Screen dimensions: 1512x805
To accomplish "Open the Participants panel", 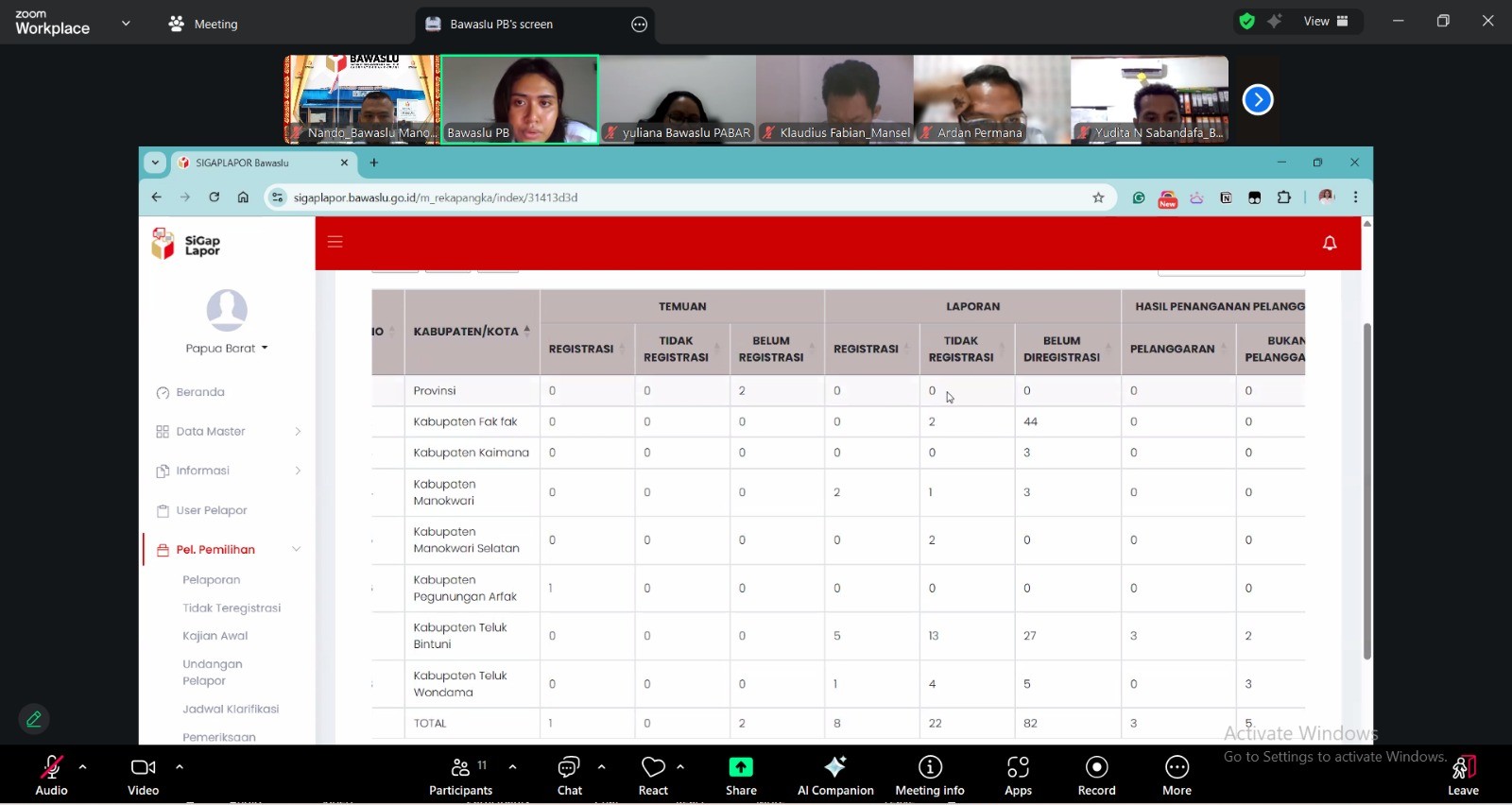I will (460, 775).
